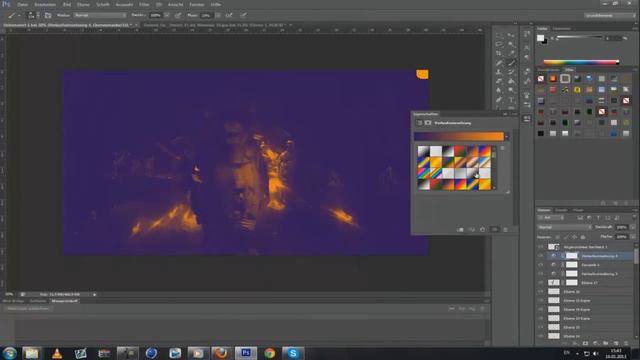Switch to the Kanäle tab

(x=561, y=210)
